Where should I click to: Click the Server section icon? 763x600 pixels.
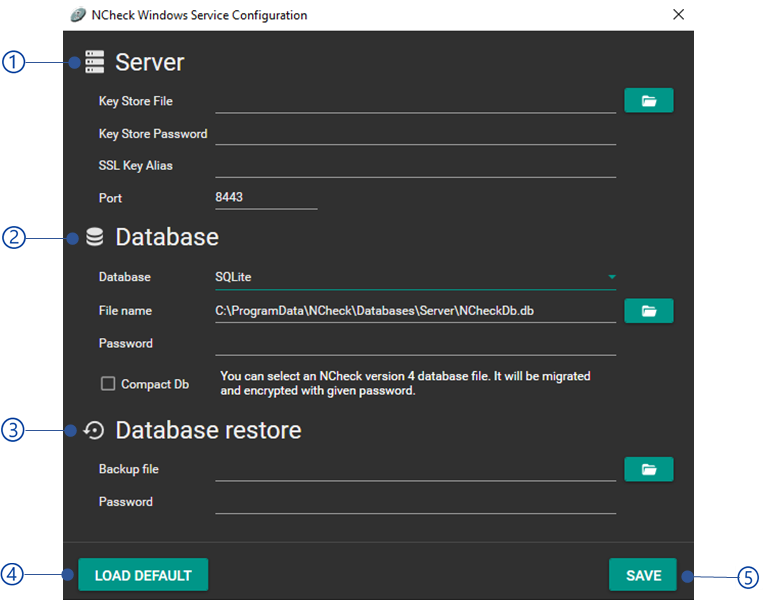95,62
